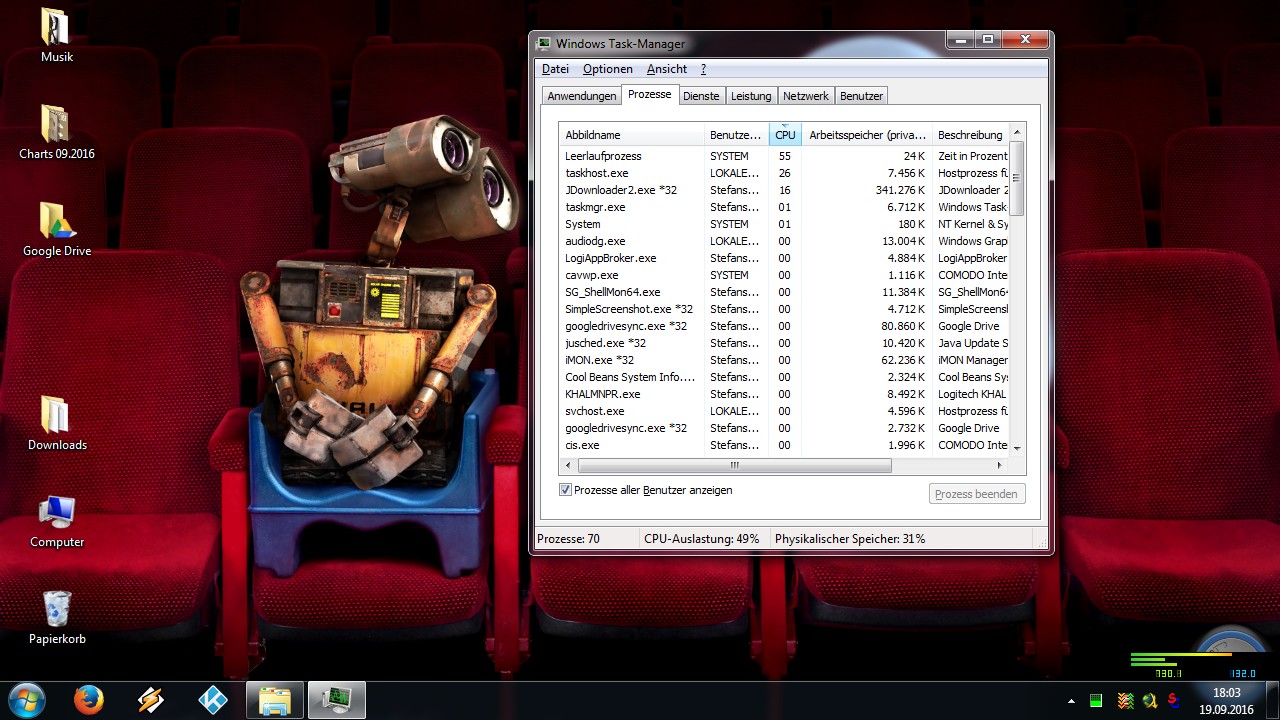Select the SG_ShellMon64.exe process
This screenshot has width=1280, height=720.
[x=784, y=292]
